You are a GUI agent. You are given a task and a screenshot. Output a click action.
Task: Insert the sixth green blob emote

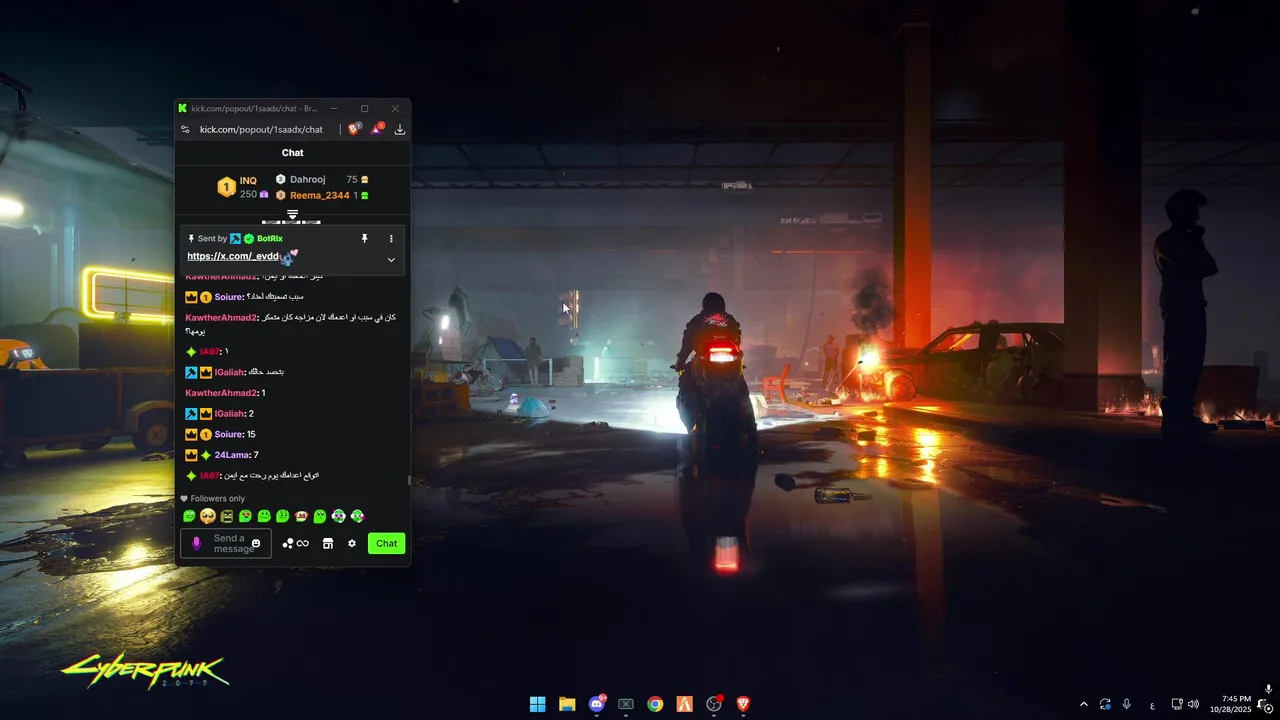pyautogui.click(x=283, y=516)
